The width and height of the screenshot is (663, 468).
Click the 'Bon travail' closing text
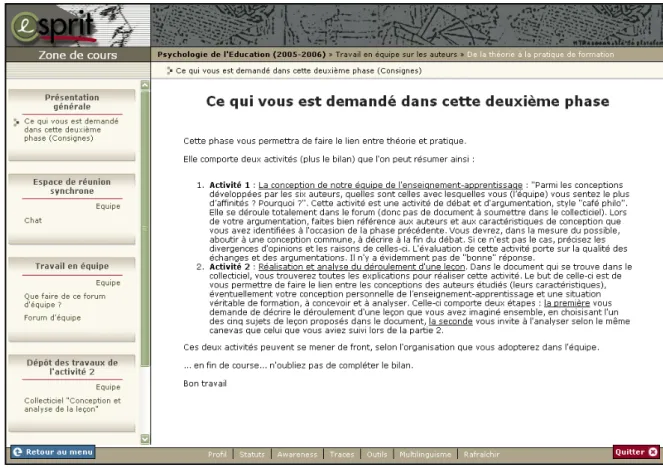click(x=205, y=383)
